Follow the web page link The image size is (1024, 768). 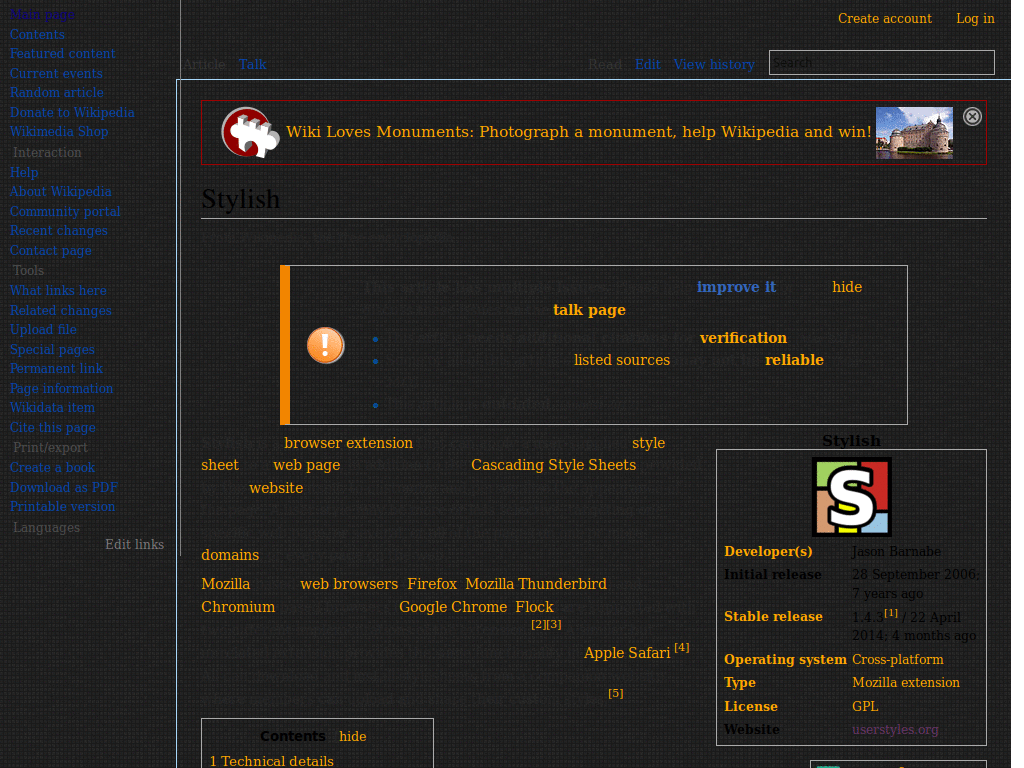pyautogui.click(x=306, y=465)
